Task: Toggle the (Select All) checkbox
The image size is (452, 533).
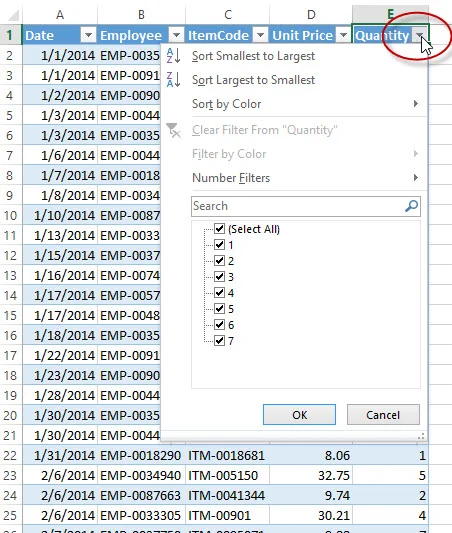Action: click(x=220, y=229)
